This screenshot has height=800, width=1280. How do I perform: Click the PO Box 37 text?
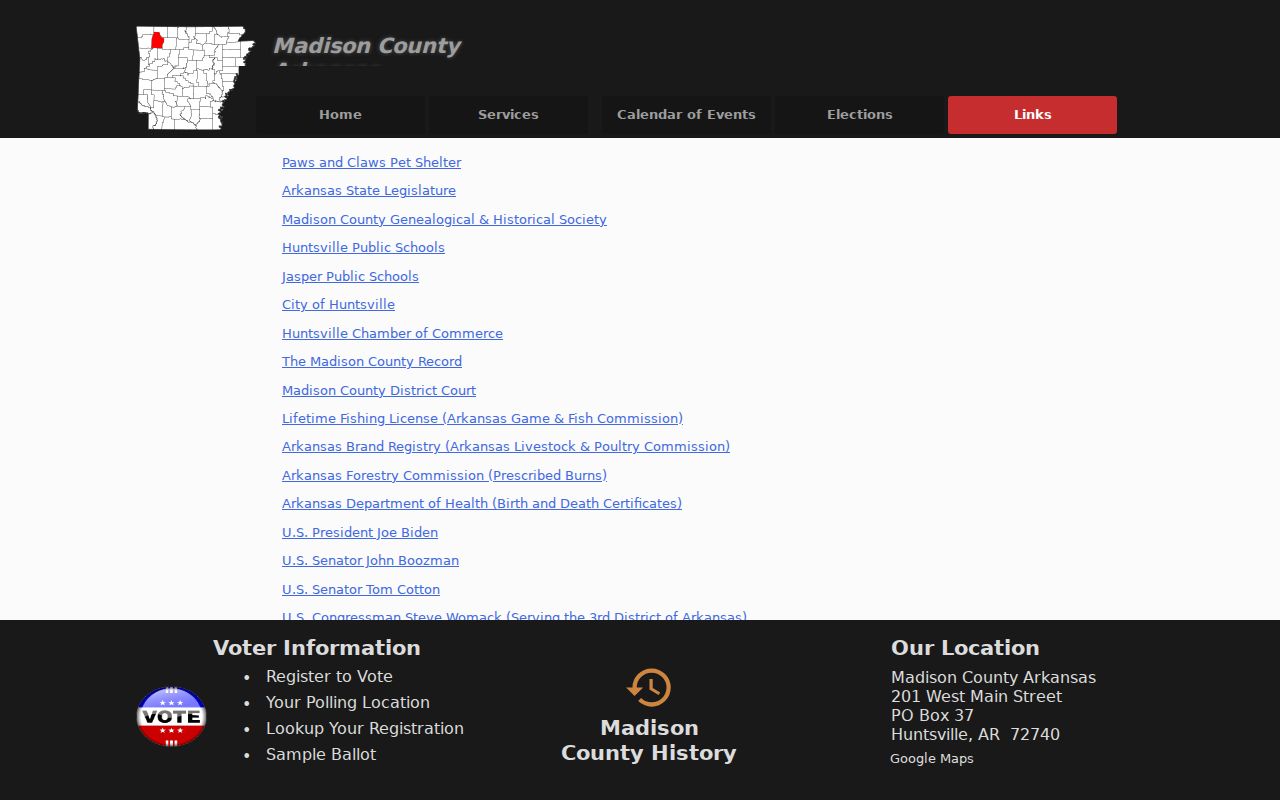[x=932, y=716]
